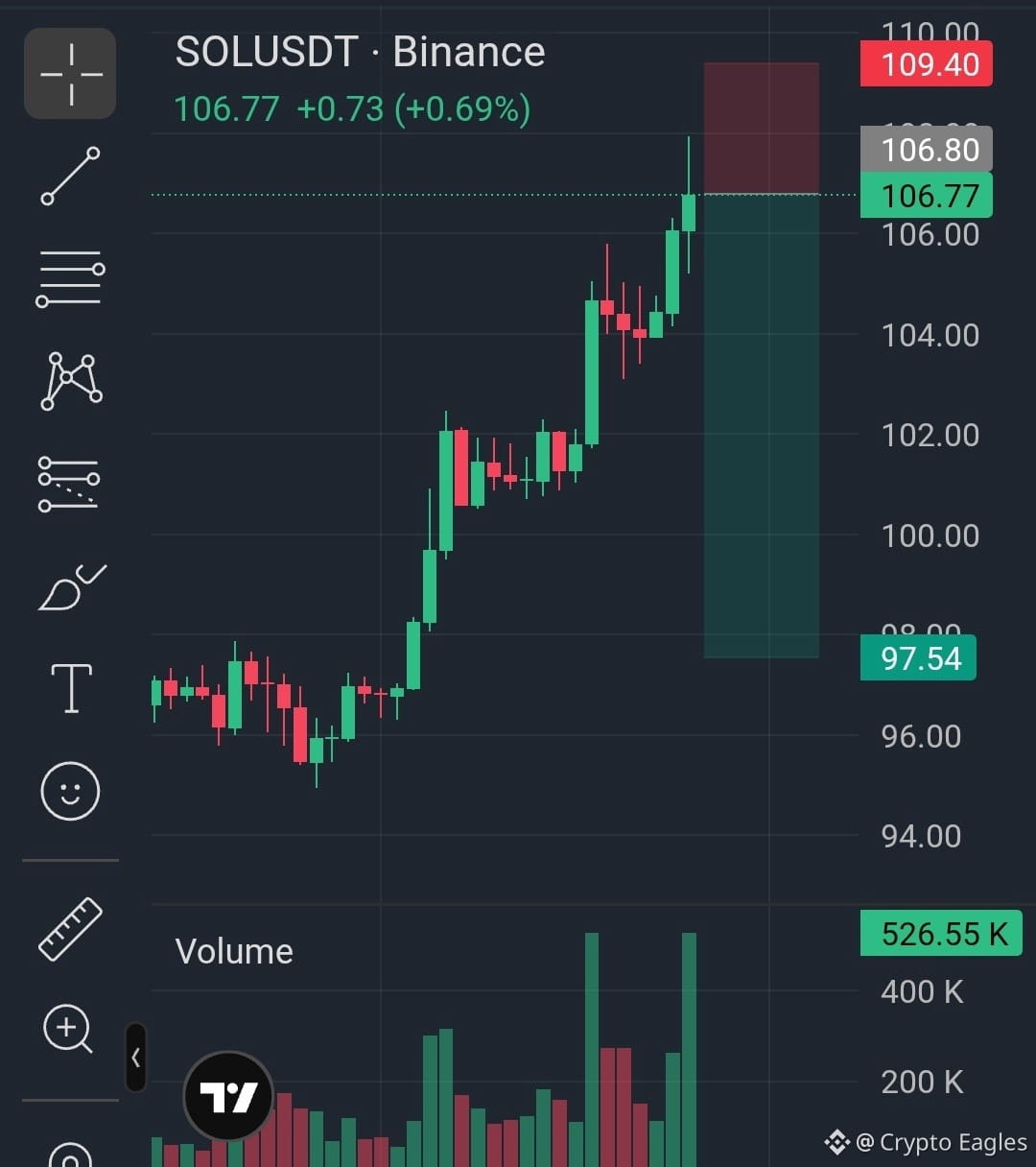
Task: Click the 106.00 price axis label
Action: (930, 234)
